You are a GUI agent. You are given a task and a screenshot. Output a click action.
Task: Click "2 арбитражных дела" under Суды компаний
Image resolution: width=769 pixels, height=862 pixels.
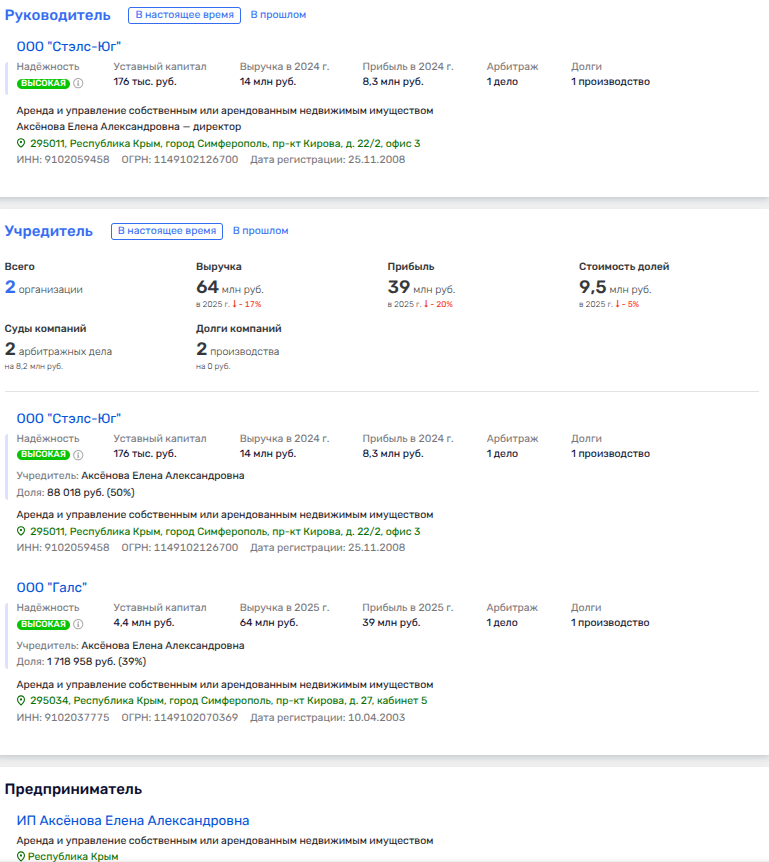(x=58, y=350)
